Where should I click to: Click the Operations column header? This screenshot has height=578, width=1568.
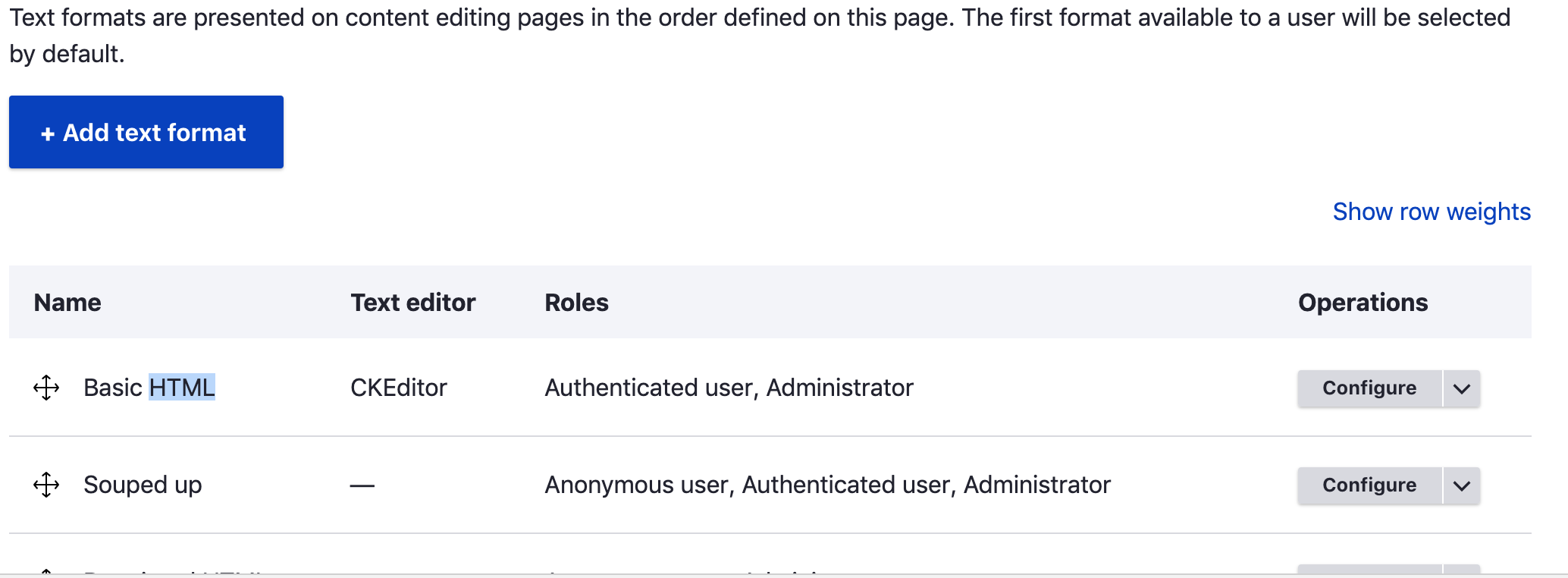tap(1363, 302)
